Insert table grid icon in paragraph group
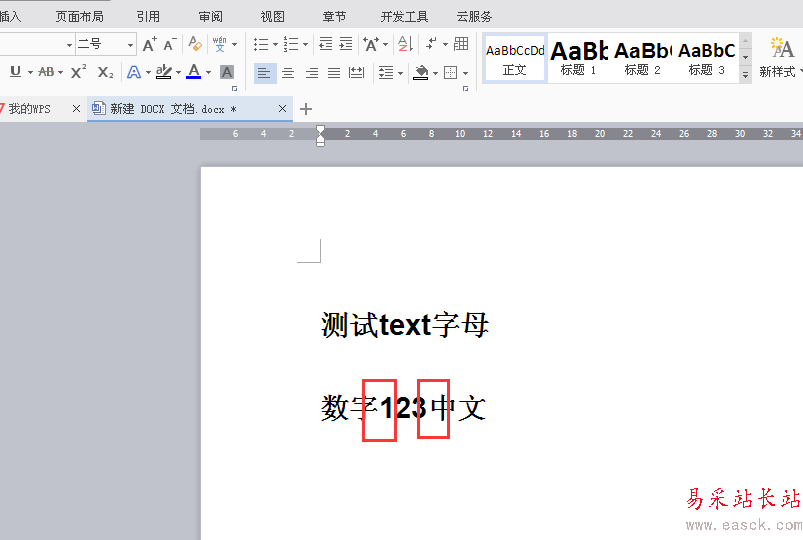 461,44
